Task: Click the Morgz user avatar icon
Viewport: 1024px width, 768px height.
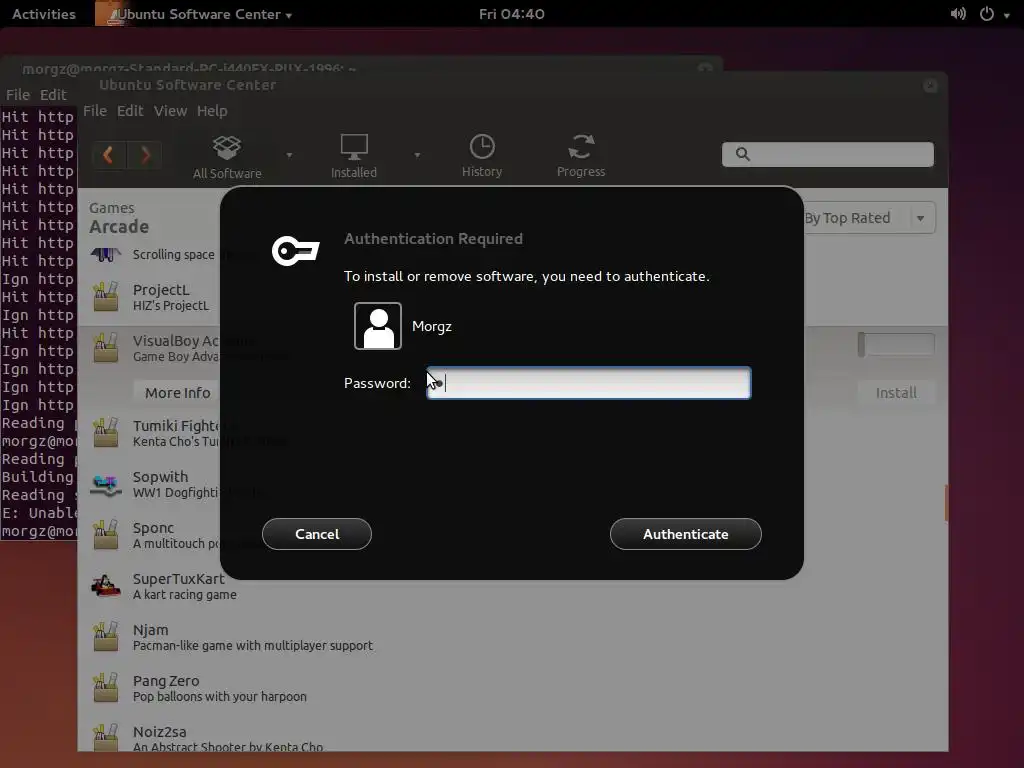Action: (x=377, y=326)
